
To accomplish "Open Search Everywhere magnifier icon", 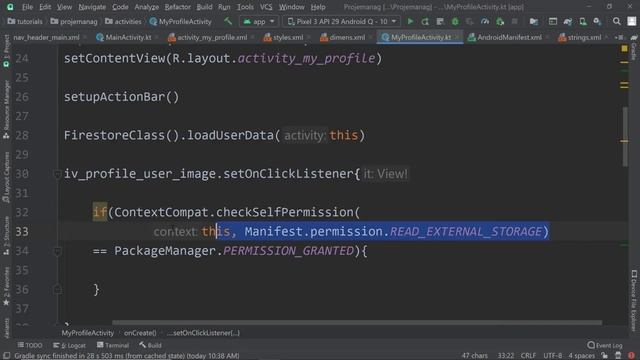I will (616, 21).
